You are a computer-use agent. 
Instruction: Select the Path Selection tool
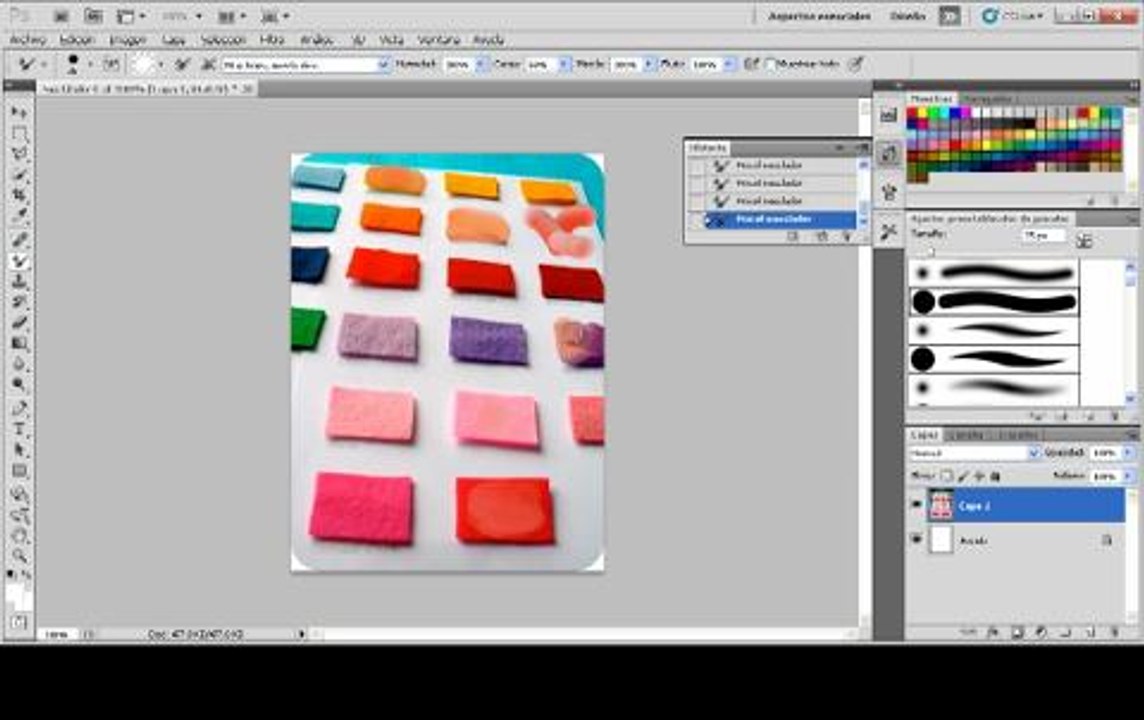tap(20, 450)
